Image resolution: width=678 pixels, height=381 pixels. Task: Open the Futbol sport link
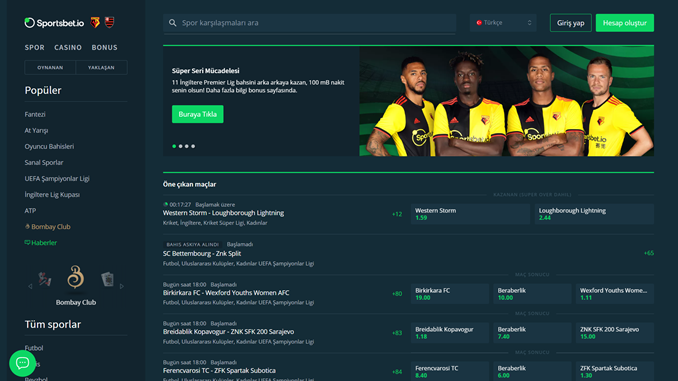coord(34,348)
